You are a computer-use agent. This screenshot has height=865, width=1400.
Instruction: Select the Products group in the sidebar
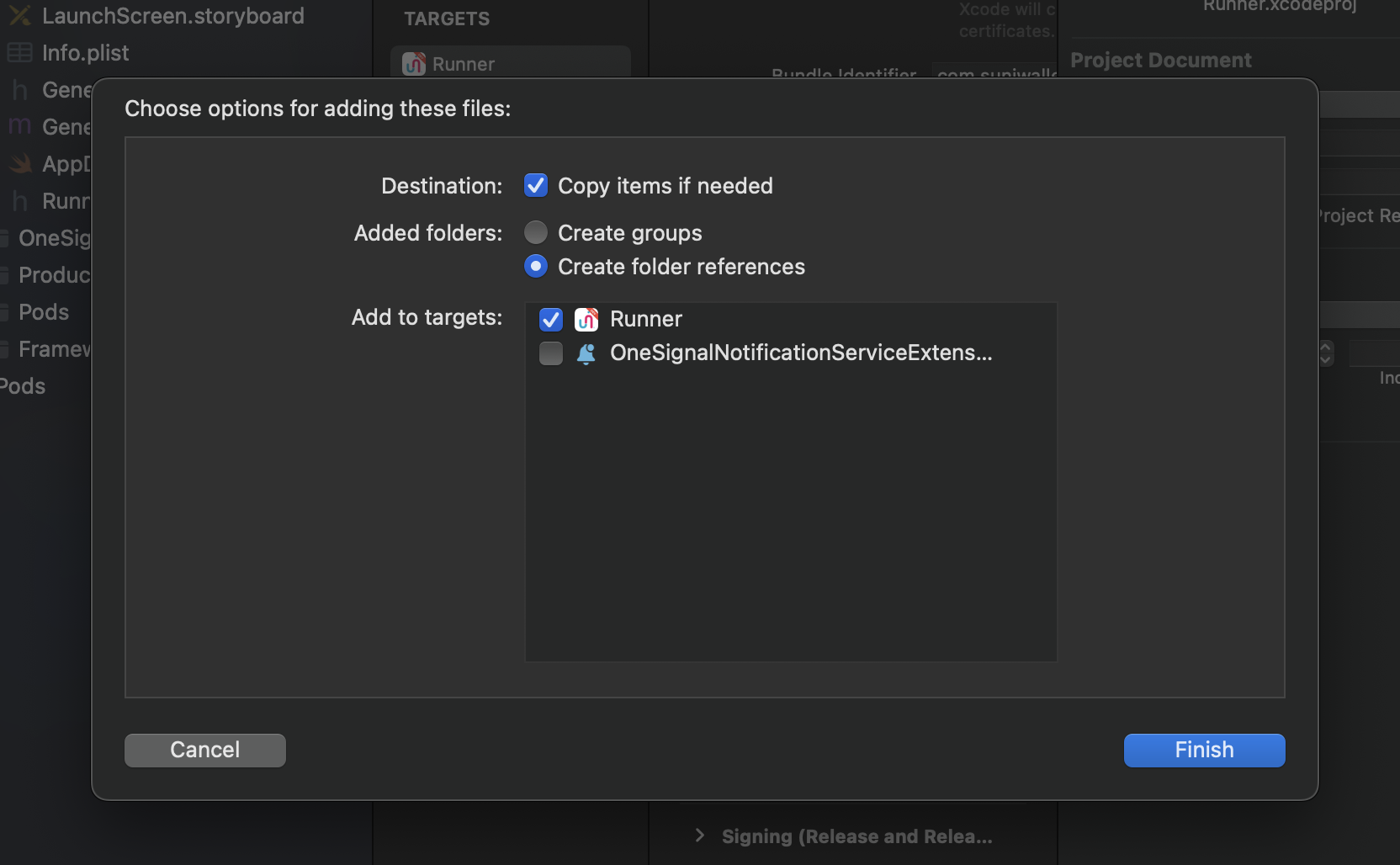tap(50, 275)
